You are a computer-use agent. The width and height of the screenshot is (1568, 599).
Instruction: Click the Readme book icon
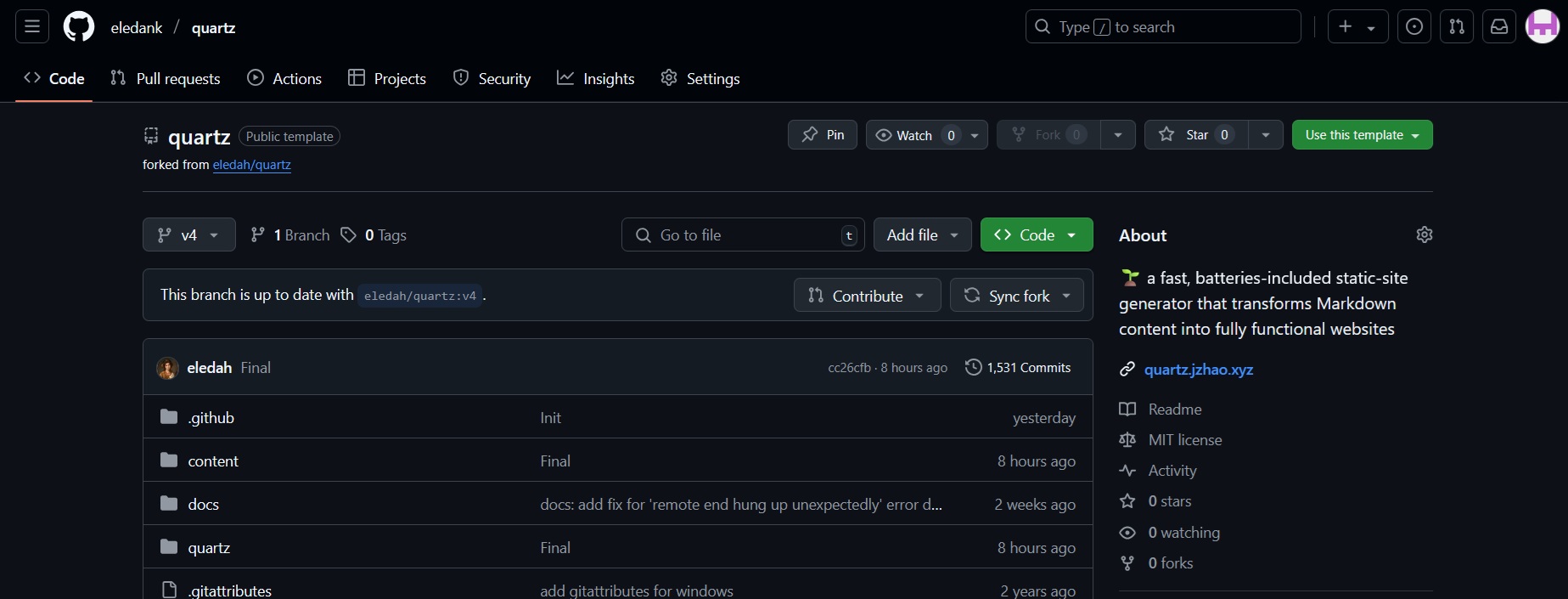pyautogui.click(x=1127, y=410)
